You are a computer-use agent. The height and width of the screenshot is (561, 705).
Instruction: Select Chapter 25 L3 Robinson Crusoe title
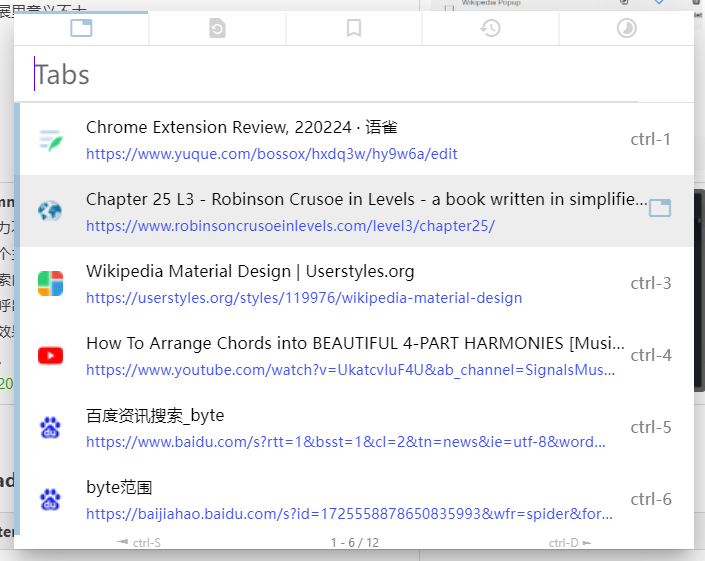[x=366, y=199]
